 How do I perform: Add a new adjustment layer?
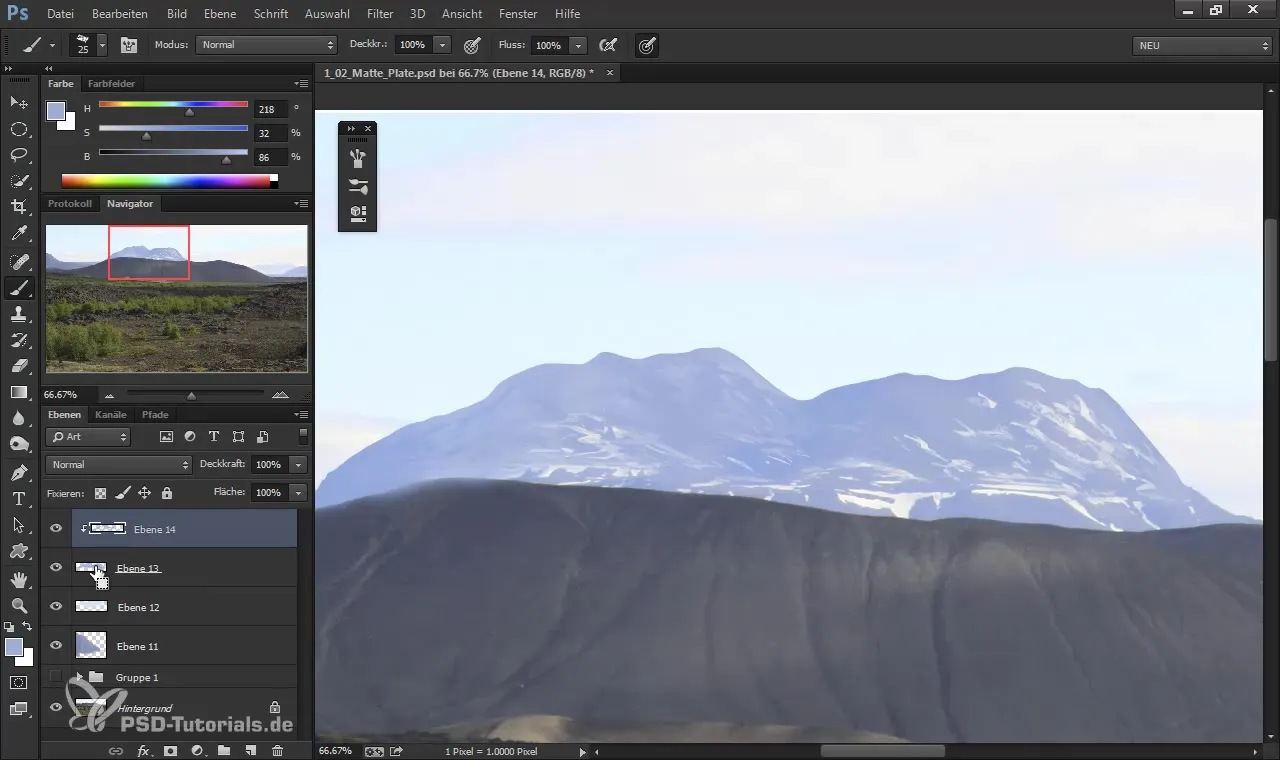pos(197,750)
